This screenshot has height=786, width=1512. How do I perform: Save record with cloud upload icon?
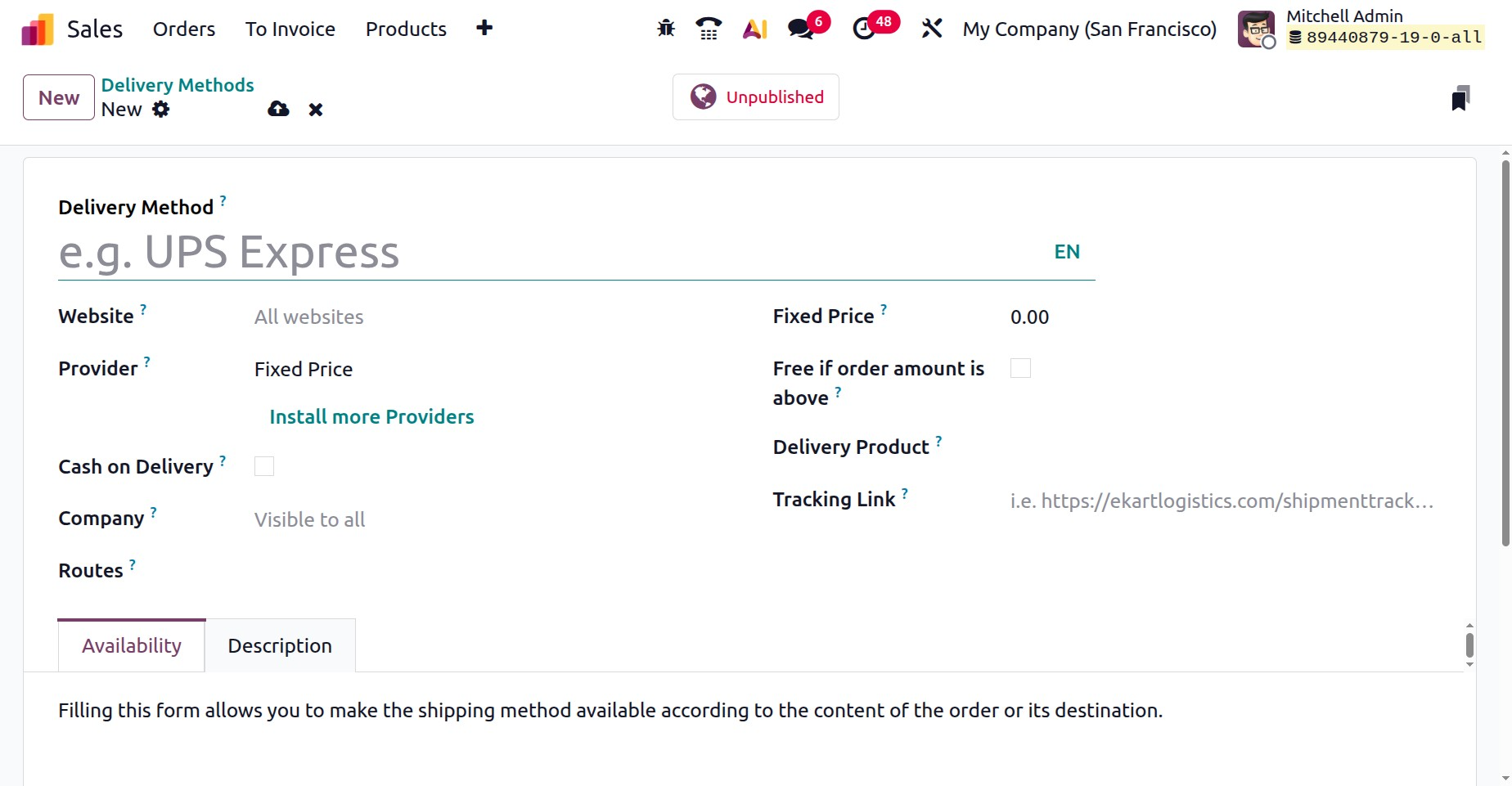[x=278, y=109]
